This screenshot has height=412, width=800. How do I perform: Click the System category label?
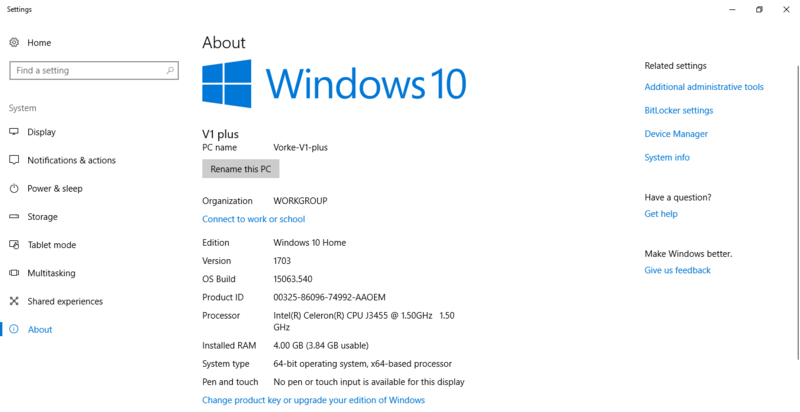click(x=22, y=108)
